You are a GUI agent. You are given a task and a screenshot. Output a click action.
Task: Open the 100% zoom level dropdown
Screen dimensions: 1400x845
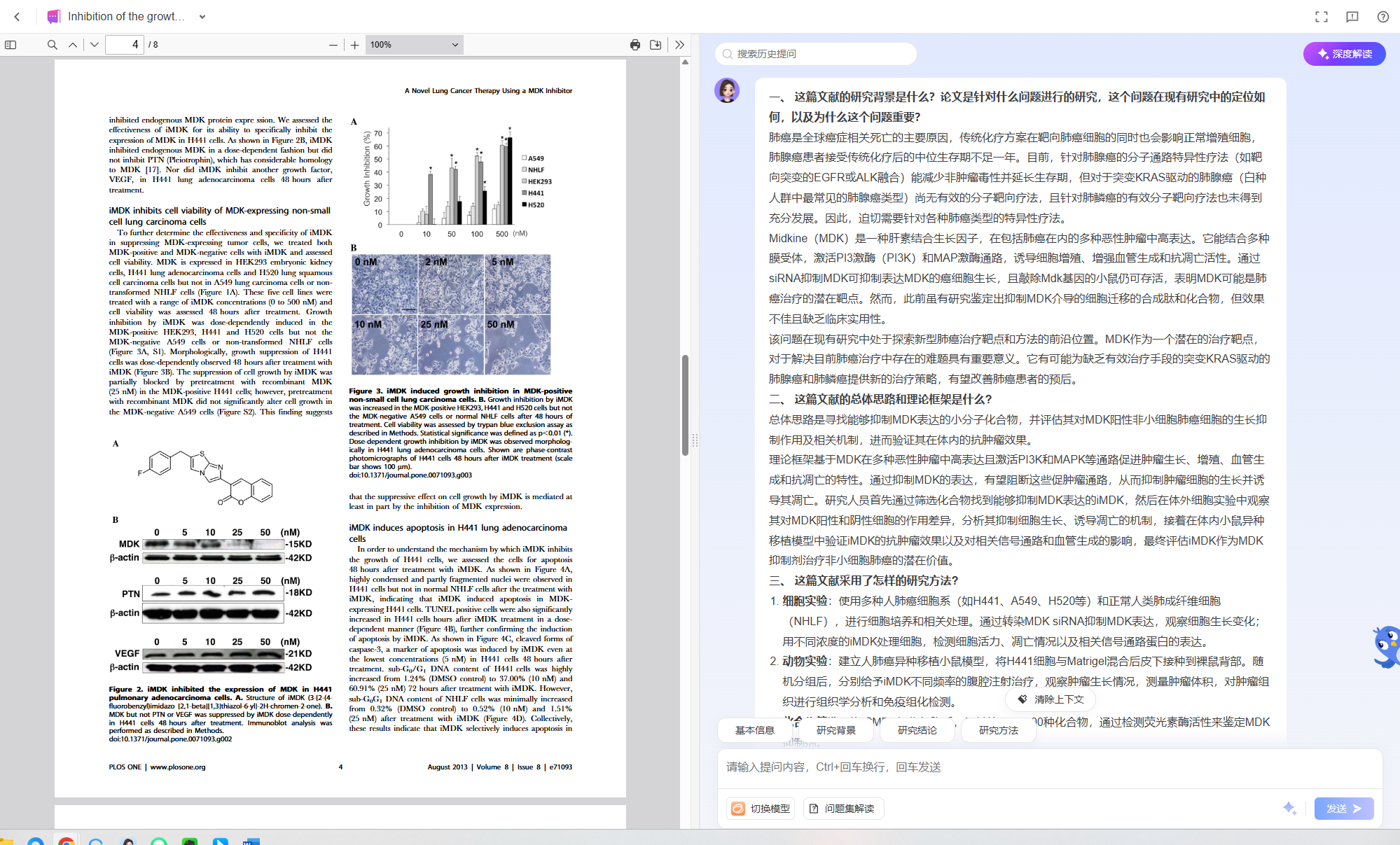click(x=415, y=45)
